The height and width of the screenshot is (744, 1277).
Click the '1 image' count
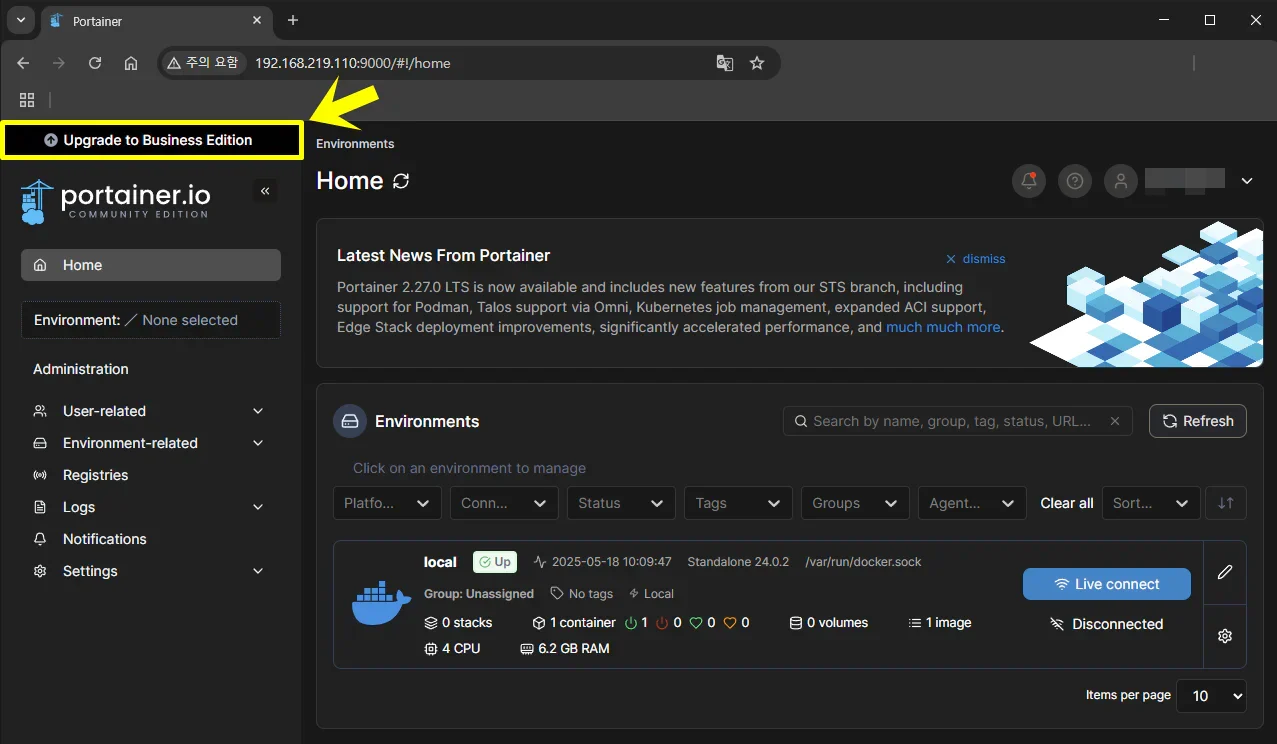click(940, 622)
